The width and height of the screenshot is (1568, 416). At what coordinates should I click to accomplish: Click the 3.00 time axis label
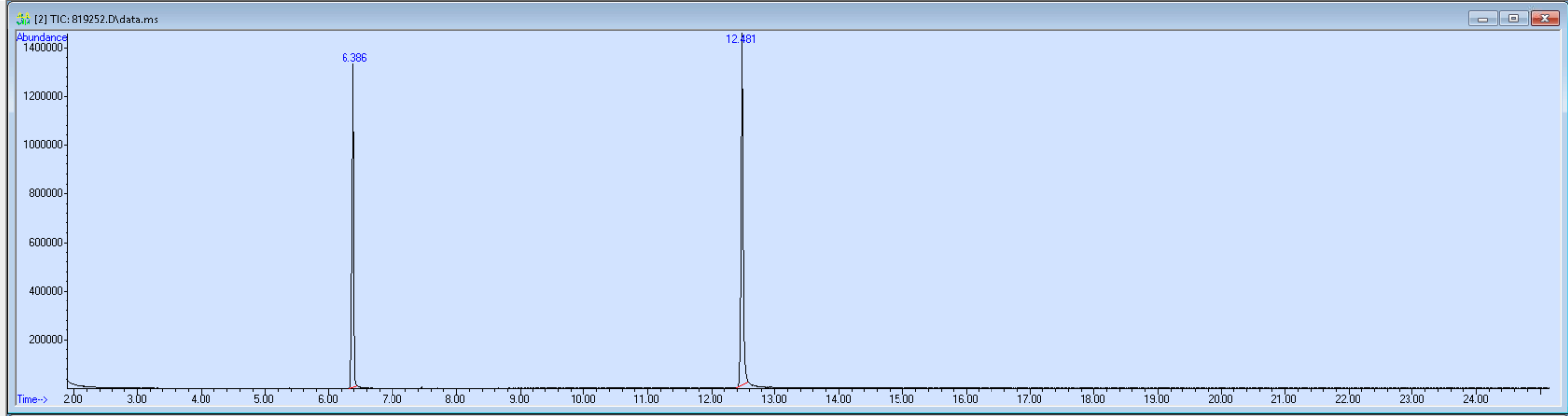coord(137,399)
